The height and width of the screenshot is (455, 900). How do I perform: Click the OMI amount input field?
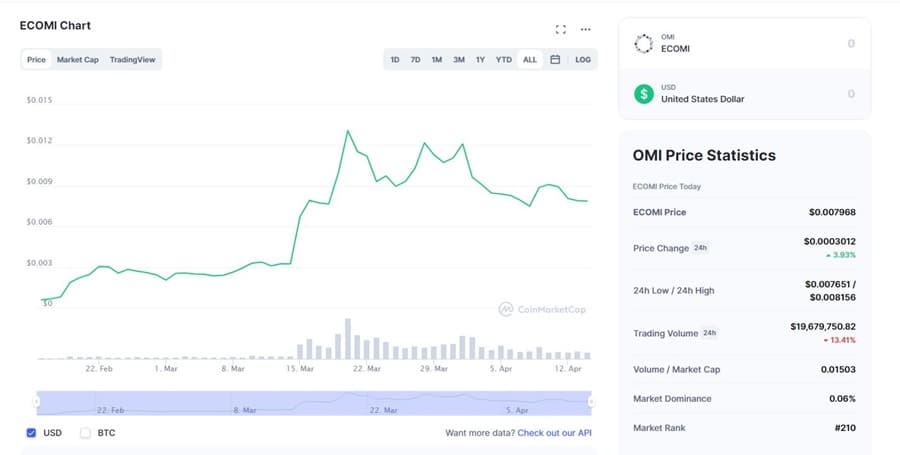coord(800,43)
